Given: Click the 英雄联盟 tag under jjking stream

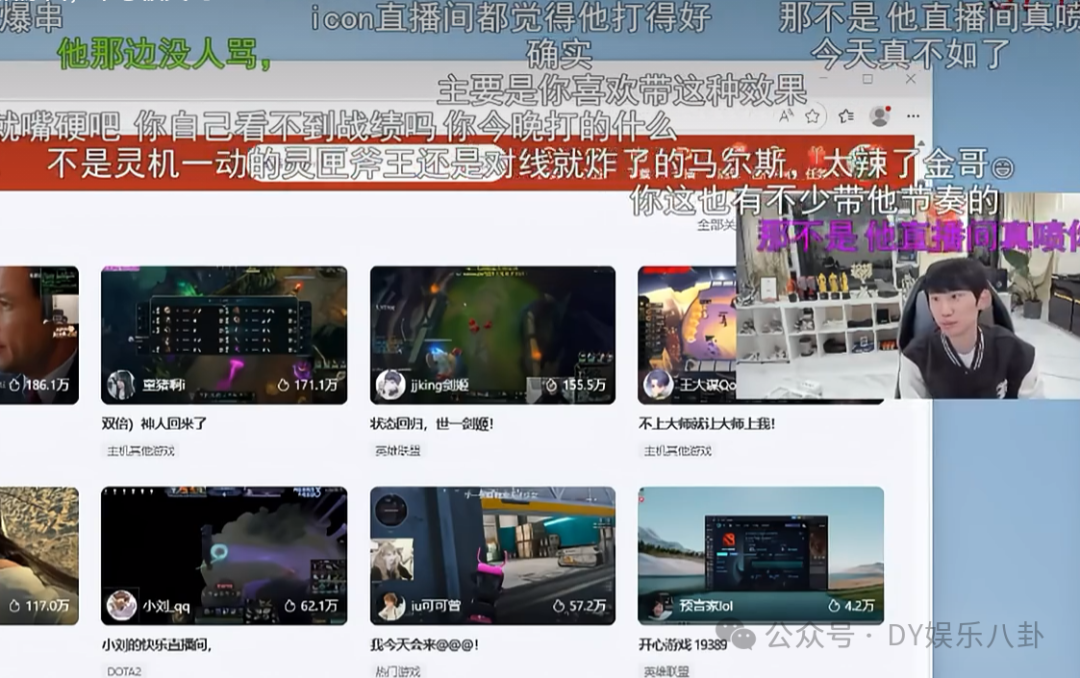Looking at the screenshot, I should click(397, 451).
